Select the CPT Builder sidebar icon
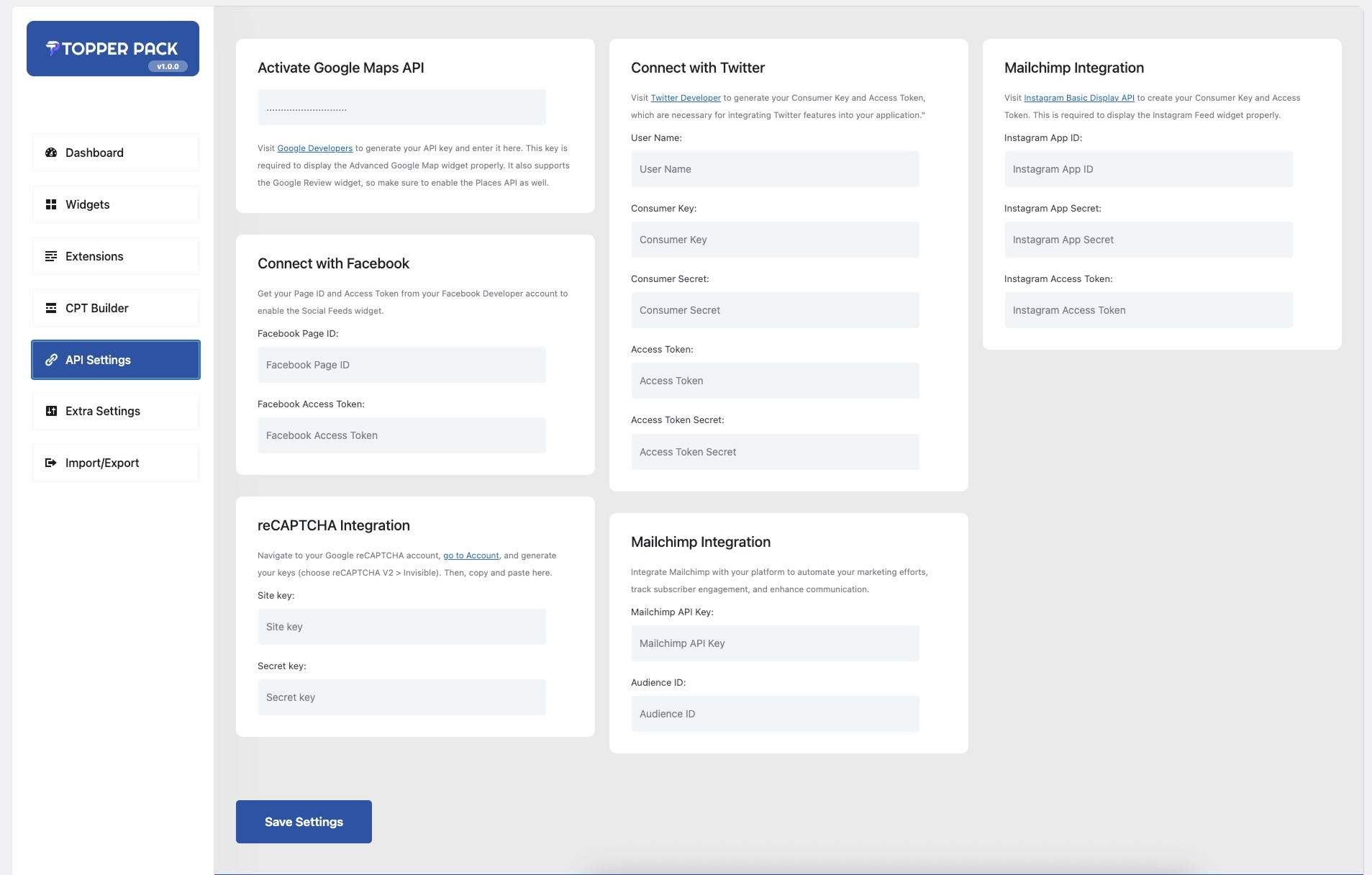 50,308
